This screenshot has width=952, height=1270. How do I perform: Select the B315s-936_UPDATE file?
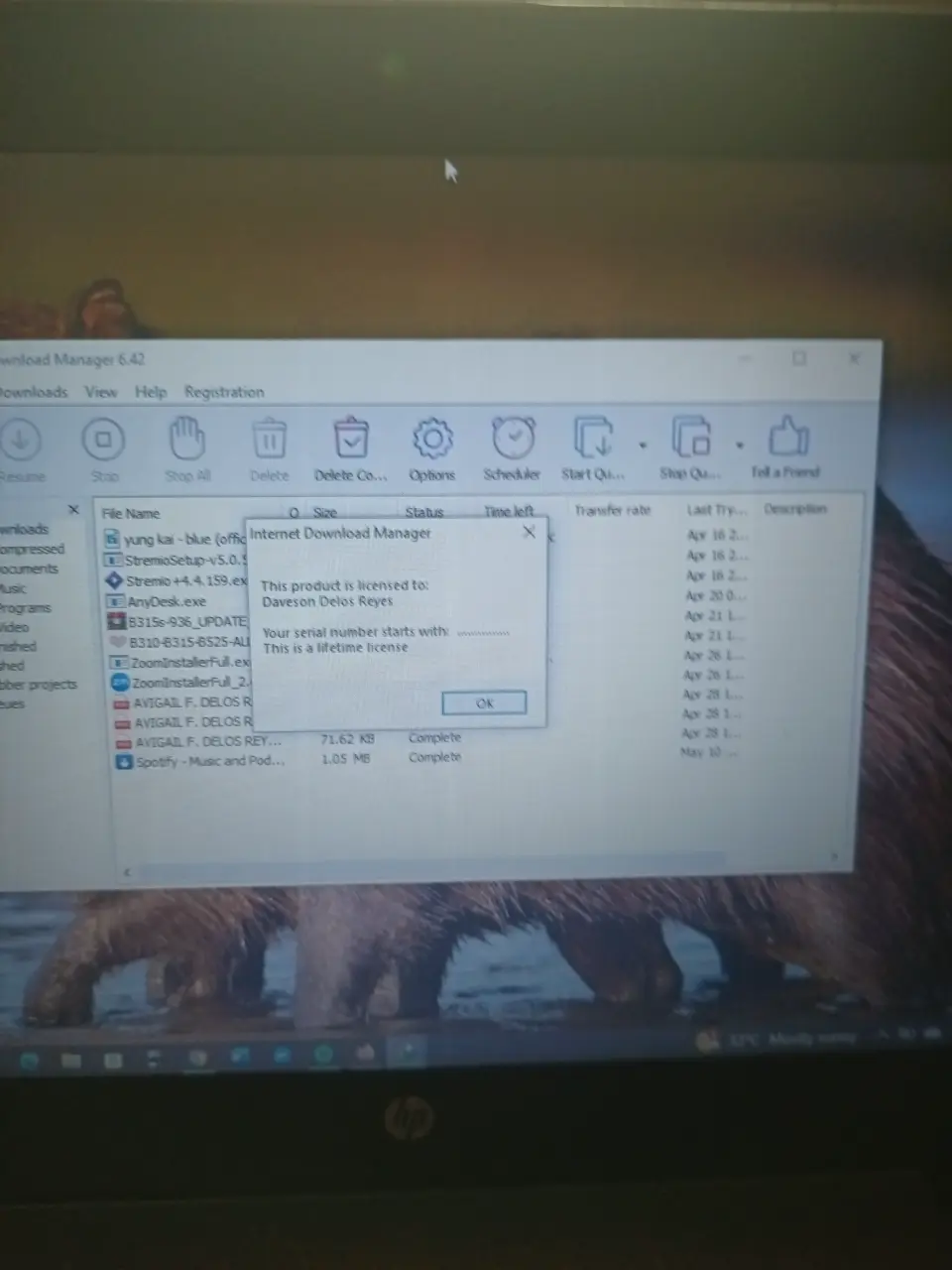pos(176,622)
